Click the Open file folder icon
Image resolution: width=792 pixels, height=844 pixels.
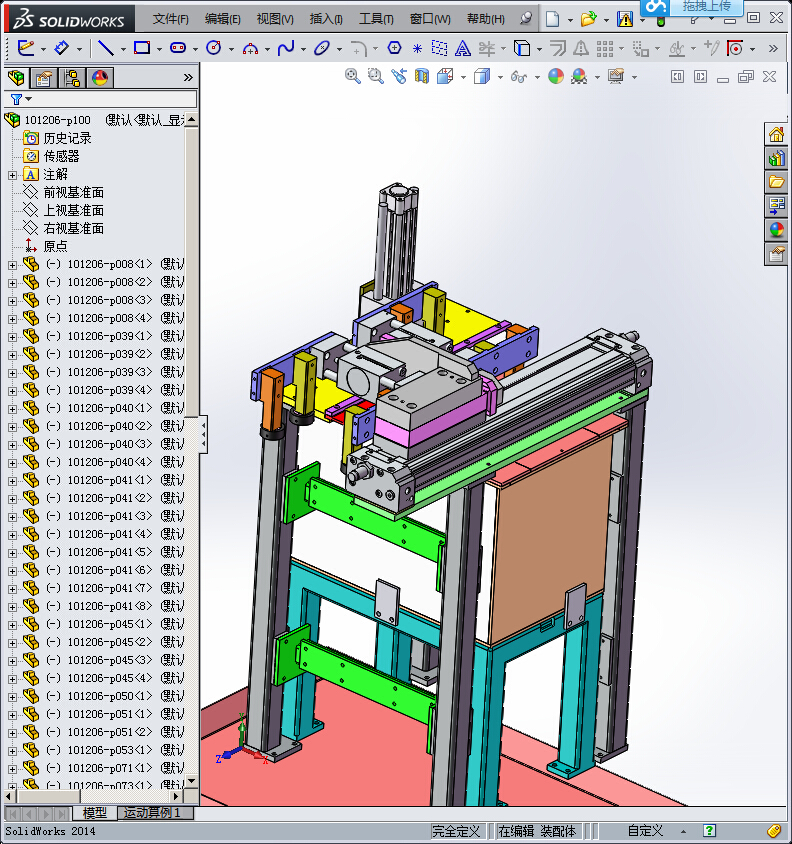(588, 19)
